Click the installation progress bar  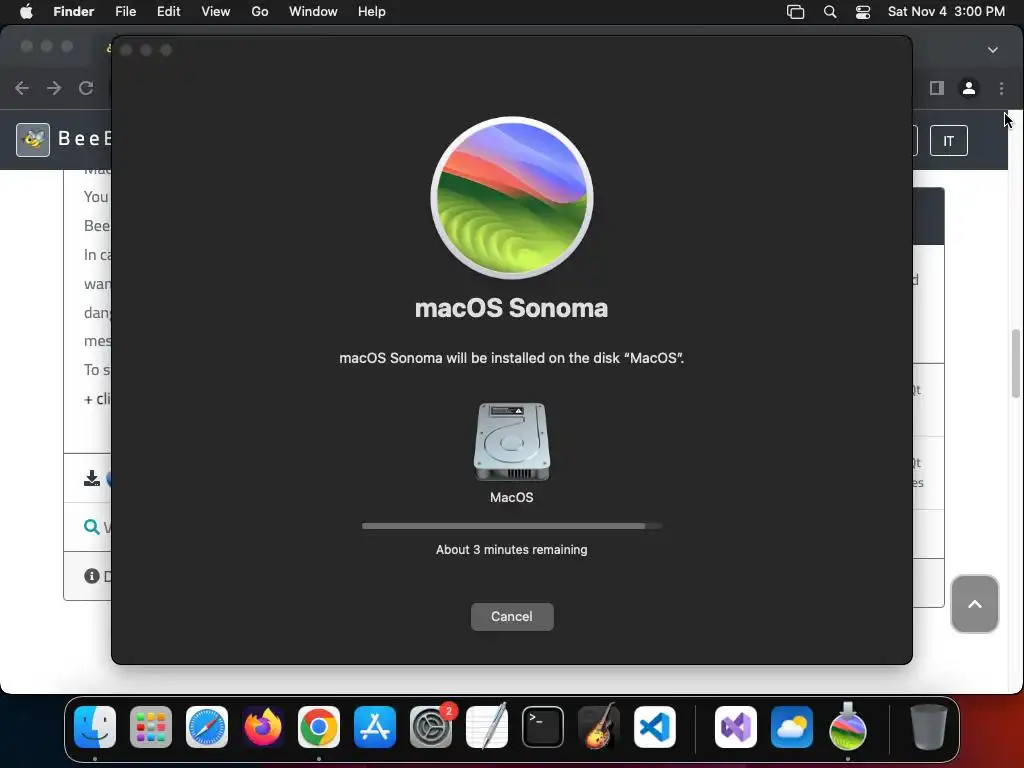(x=512, y=526)
